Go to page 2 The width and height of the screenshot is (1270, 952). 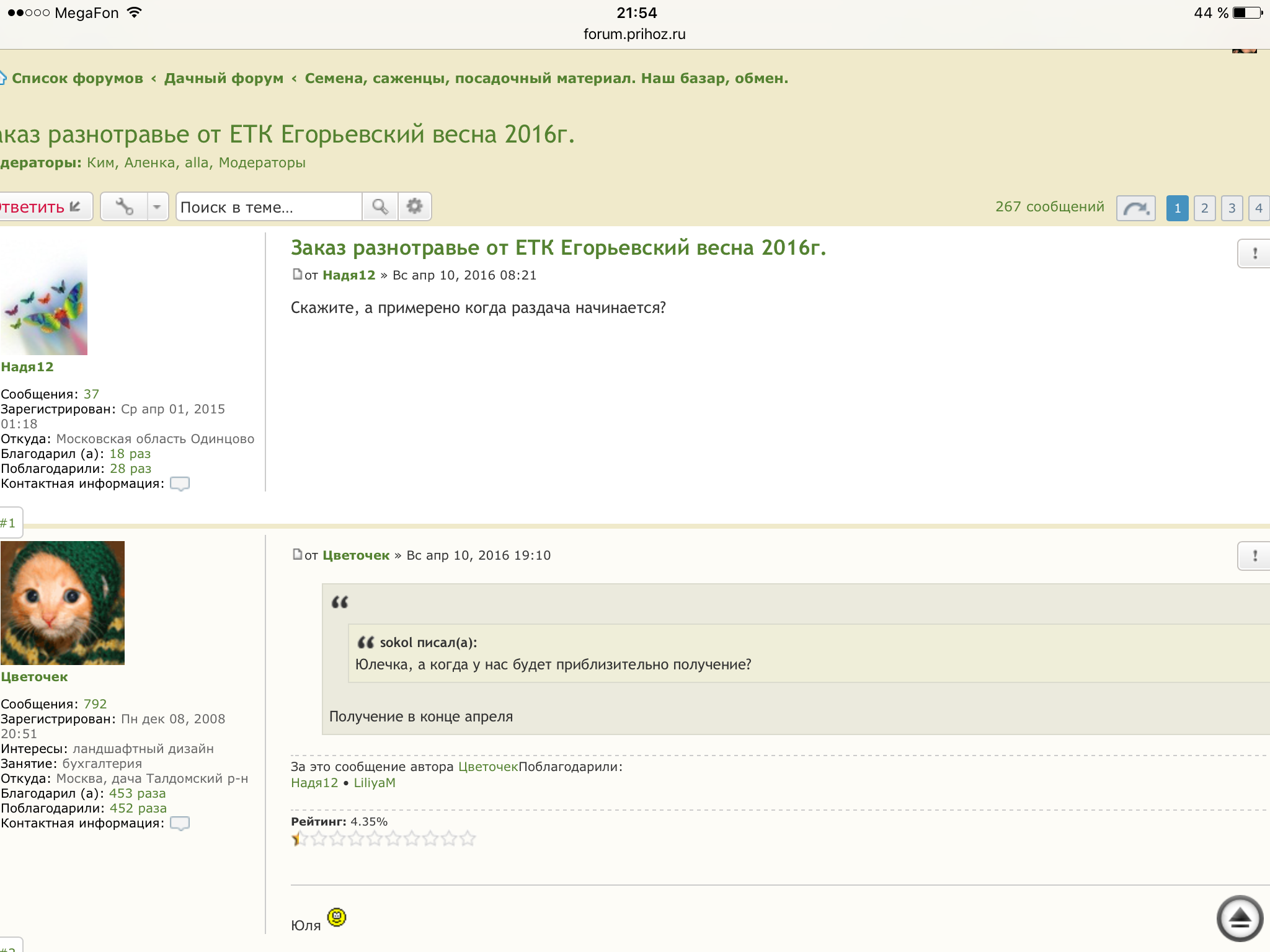point(1205,208)
